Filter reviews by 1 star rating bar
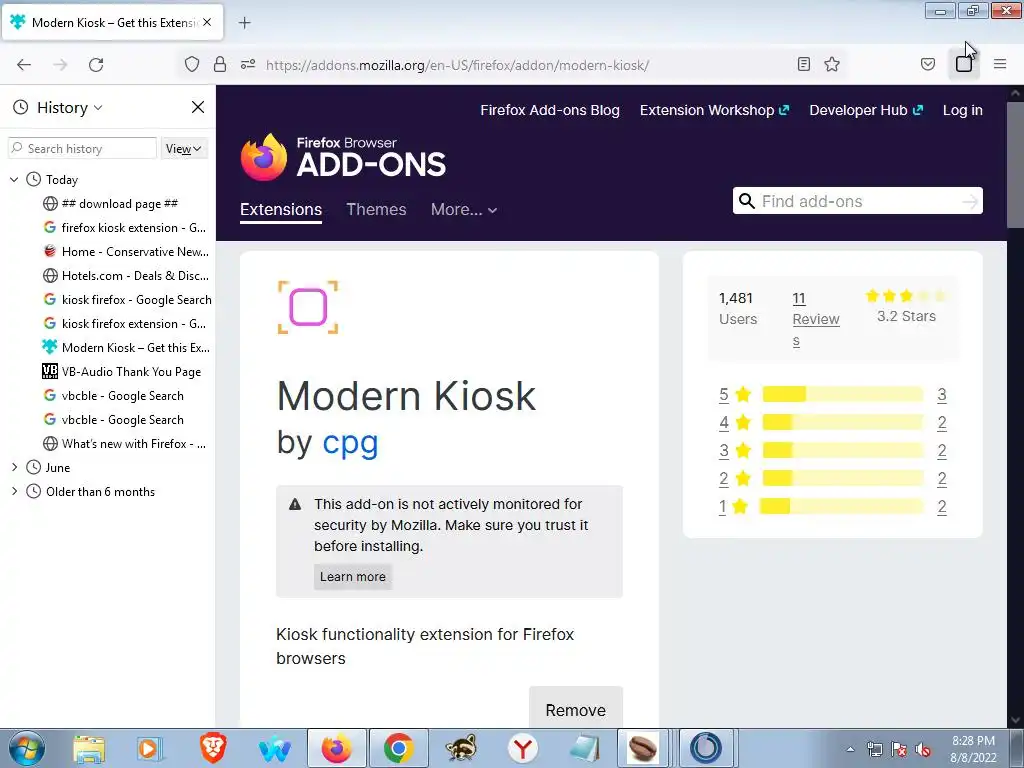The width and height of the screenshot is (1024, 768). (x=841, y=506)
